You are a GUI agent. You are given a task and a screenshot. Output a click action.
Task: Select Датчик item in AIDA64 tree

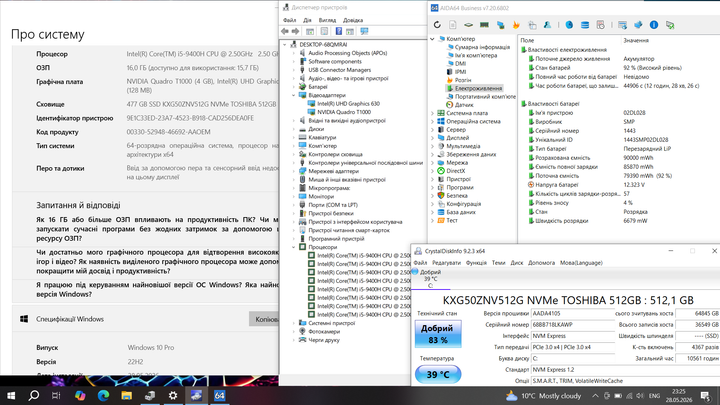click(x=464, y=105)
